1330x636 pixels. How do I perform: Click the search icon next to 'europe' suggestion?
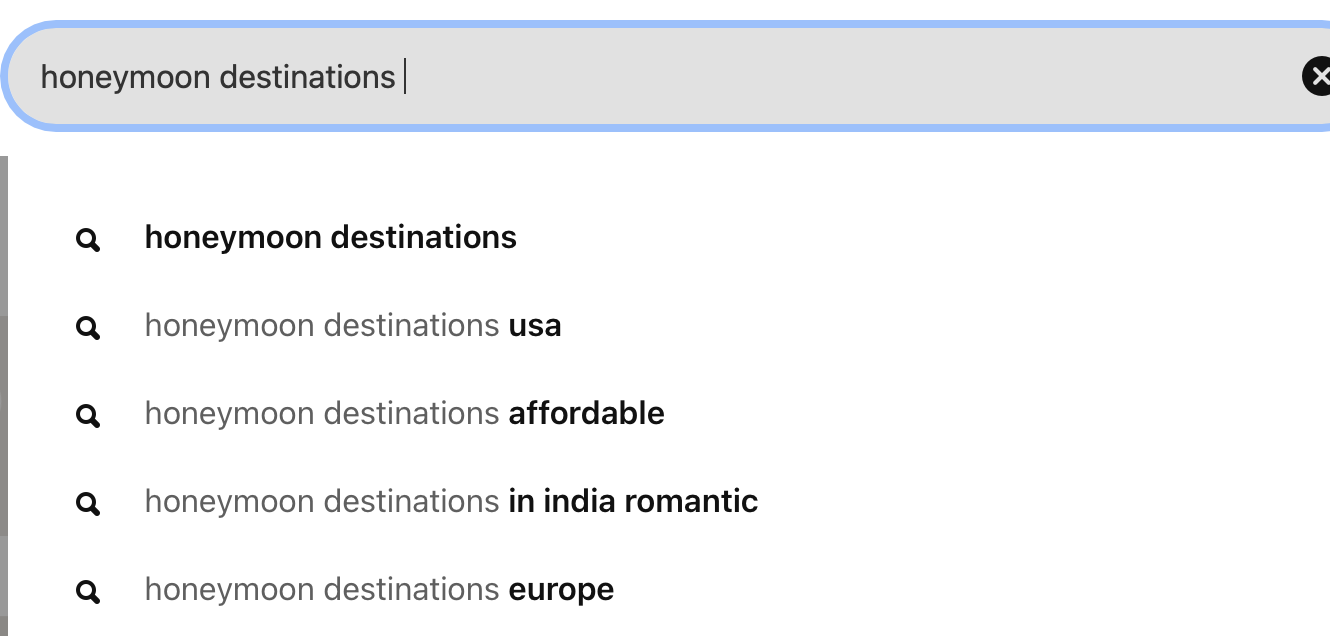(x=88, y=591)
